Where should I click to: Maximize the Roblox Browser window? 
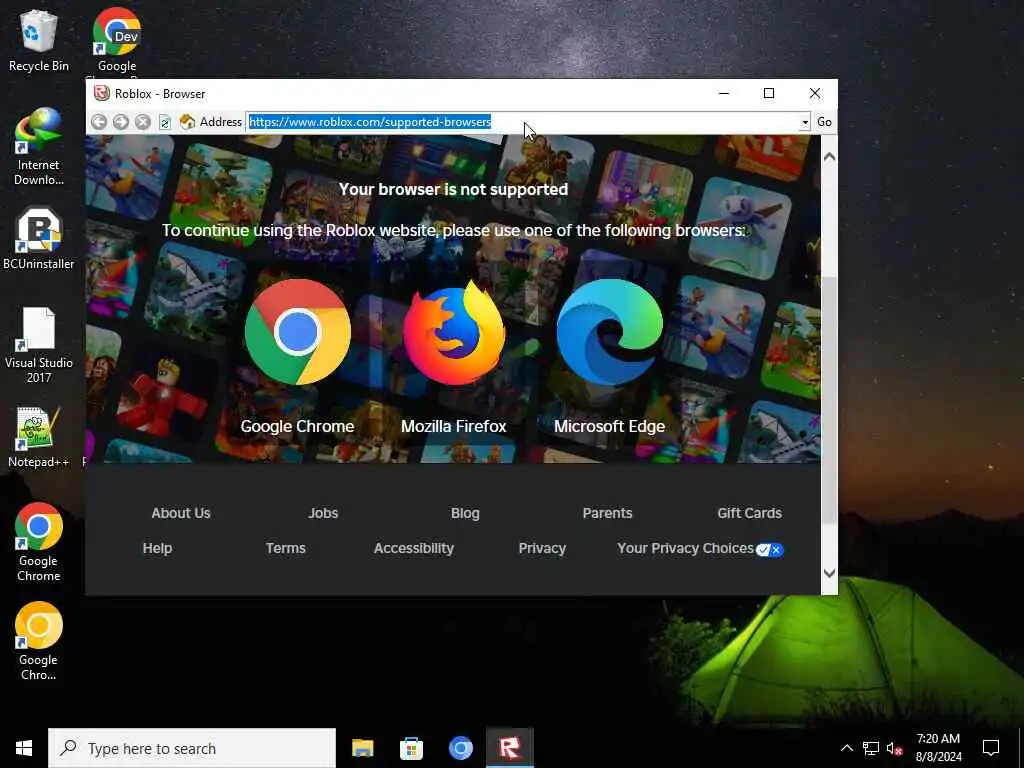(x=769, y=93)
